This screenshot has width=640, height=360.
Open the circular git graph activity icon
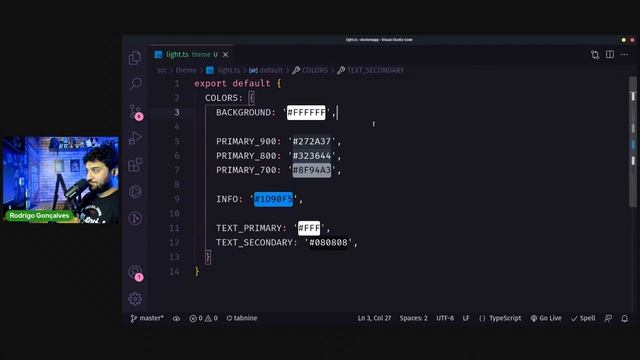point(135,218)
